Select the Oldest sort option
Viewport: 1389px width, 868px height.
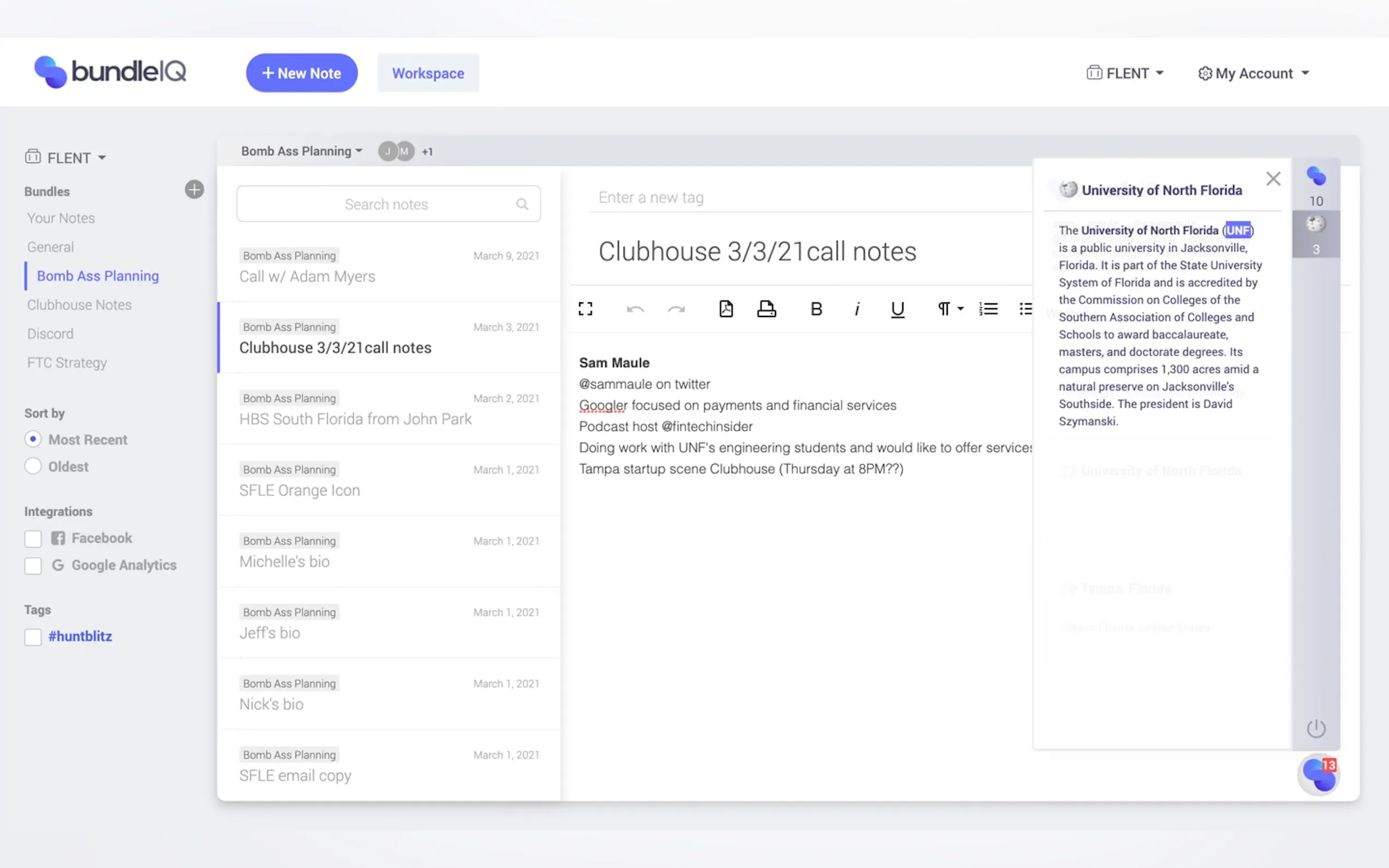coord(33,466)
